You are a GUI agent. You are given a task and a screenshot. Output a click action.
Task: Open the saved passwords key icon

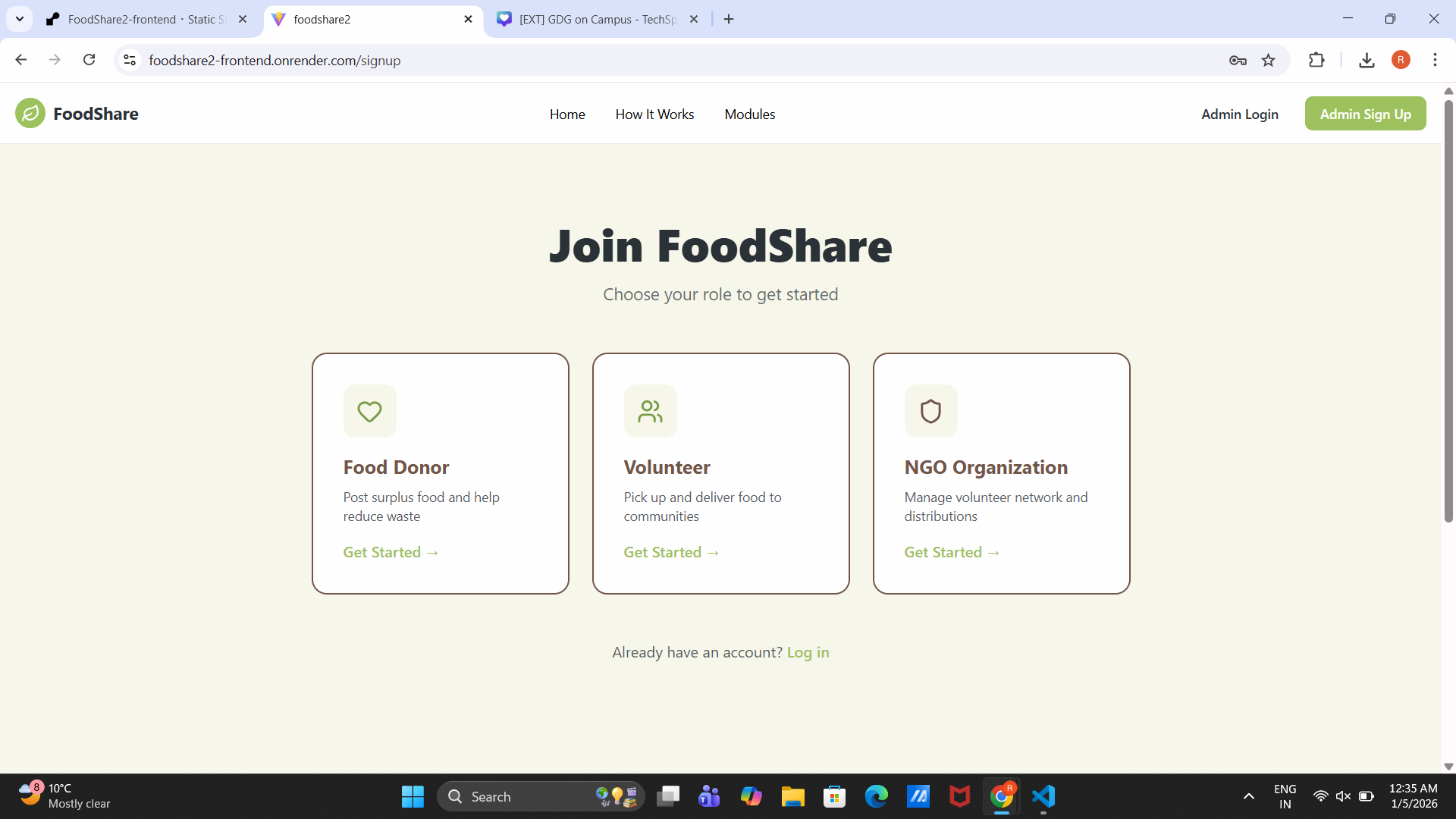[x=1238, y=61]
